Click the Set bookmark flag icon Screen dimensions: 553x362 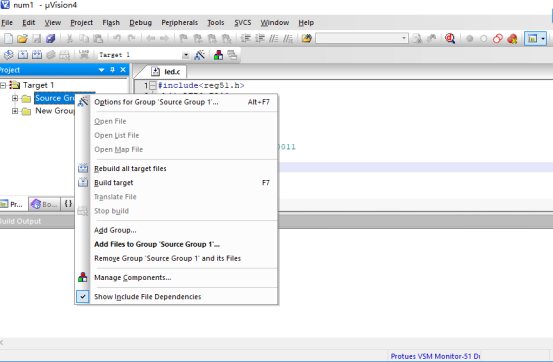(x=183, y=38)
